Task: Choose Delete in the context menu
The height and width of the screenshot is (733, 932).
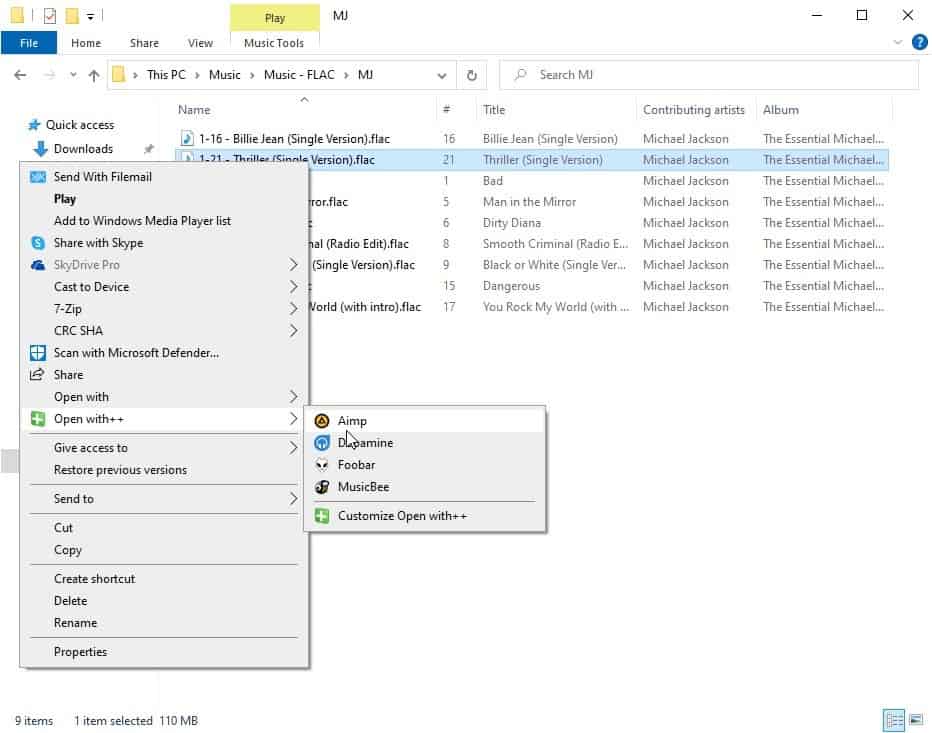Action: pos(164,600)
